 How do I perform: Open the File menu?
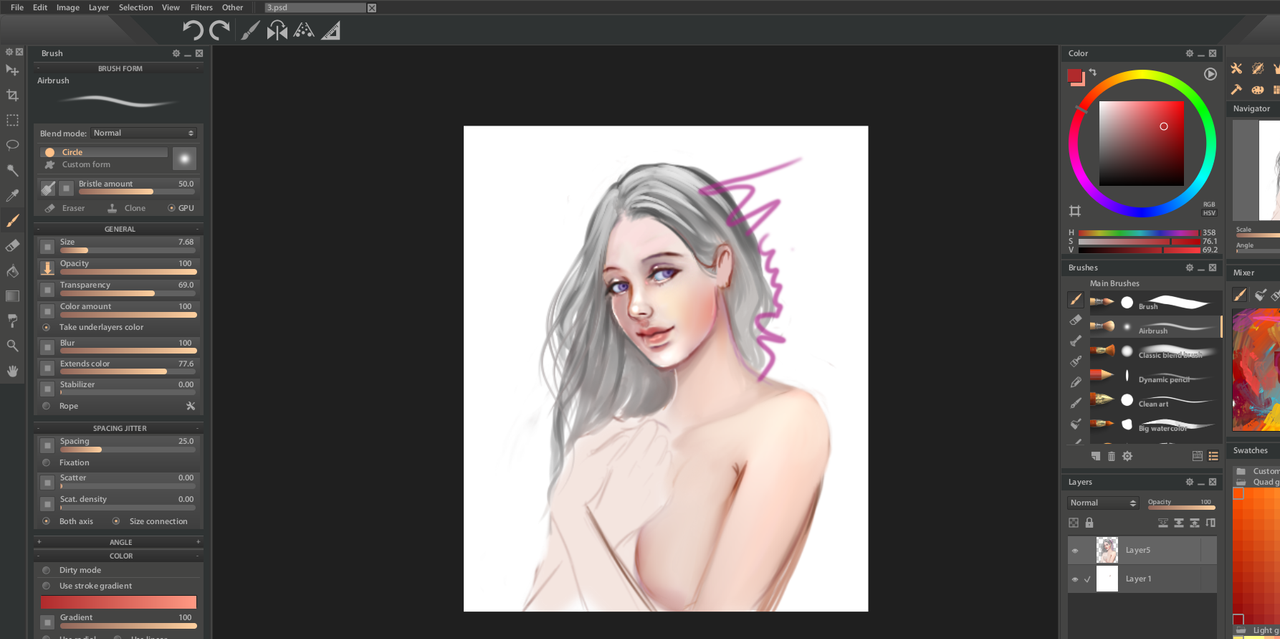17,7
